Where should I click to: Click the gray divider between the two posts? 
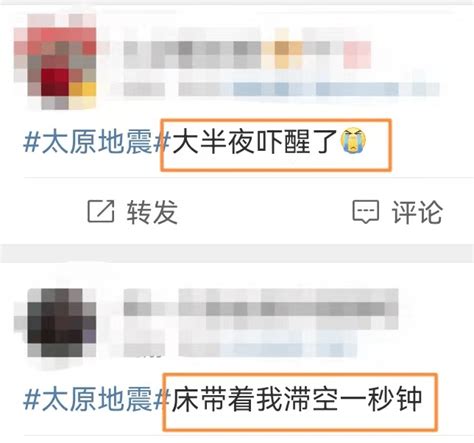(237, 253)
